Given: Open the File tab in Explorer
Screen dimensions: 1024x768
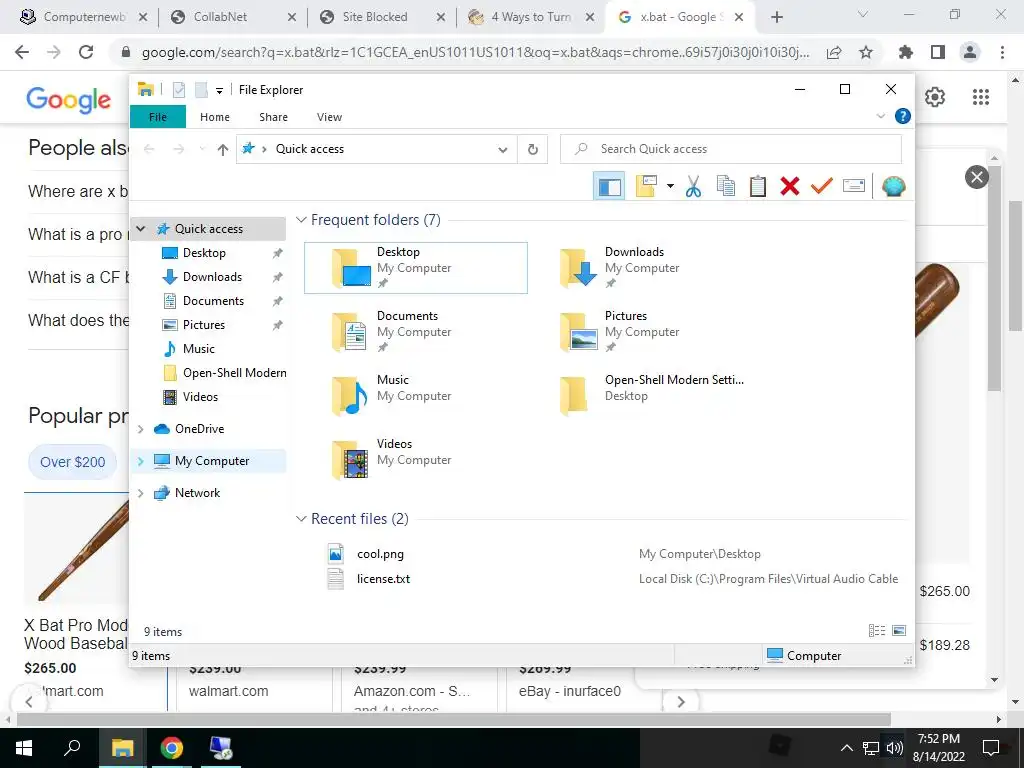Looking at the screenshot, I should pyautogui.click(x=158, y=117).
